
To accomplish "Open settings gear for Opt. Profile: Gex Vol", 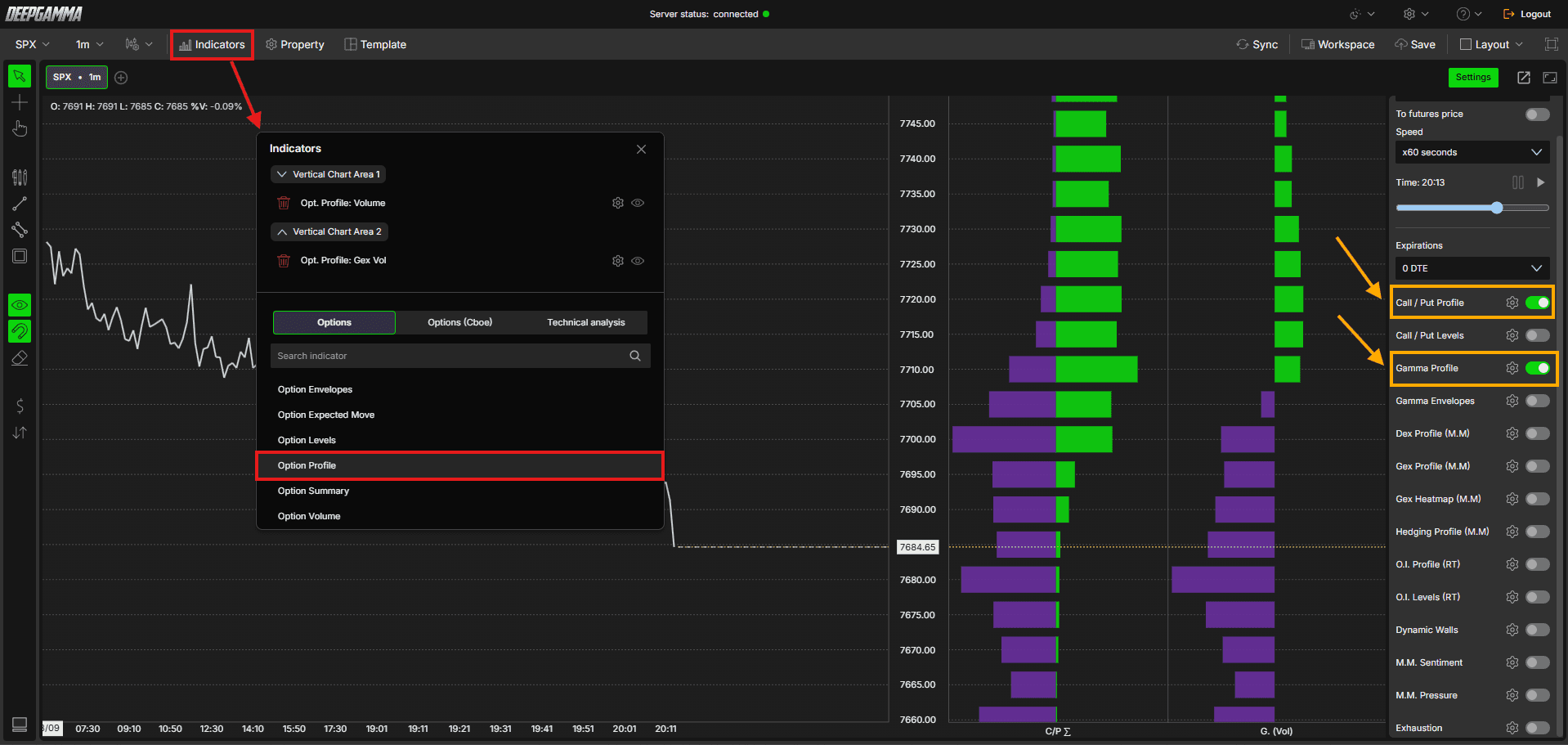I will (x=618, y=261).
